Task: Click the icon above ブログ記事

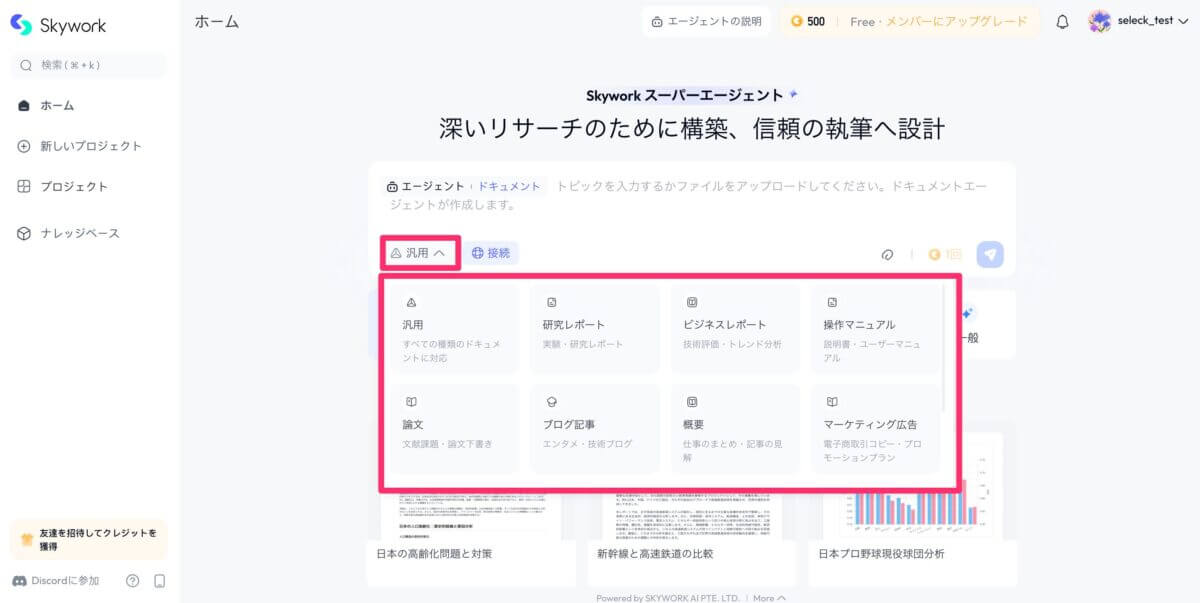Action: click(551, 402)
